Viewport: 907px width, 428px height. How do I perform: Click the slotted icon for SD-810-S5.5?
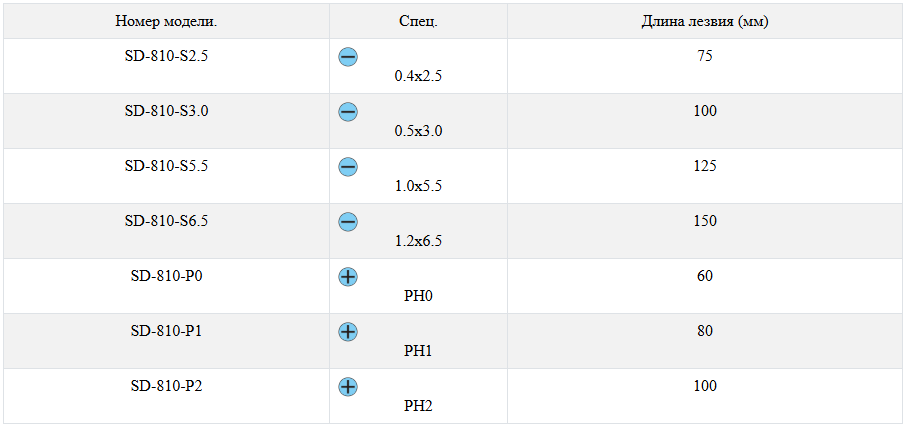coord(348,167)
